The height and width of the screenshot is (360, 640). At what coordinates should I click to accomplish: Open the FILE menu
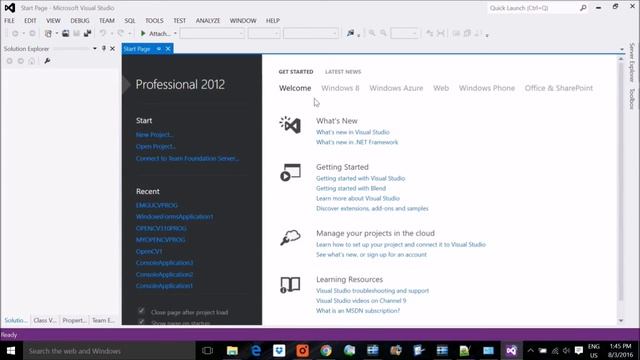pos(9,20)
